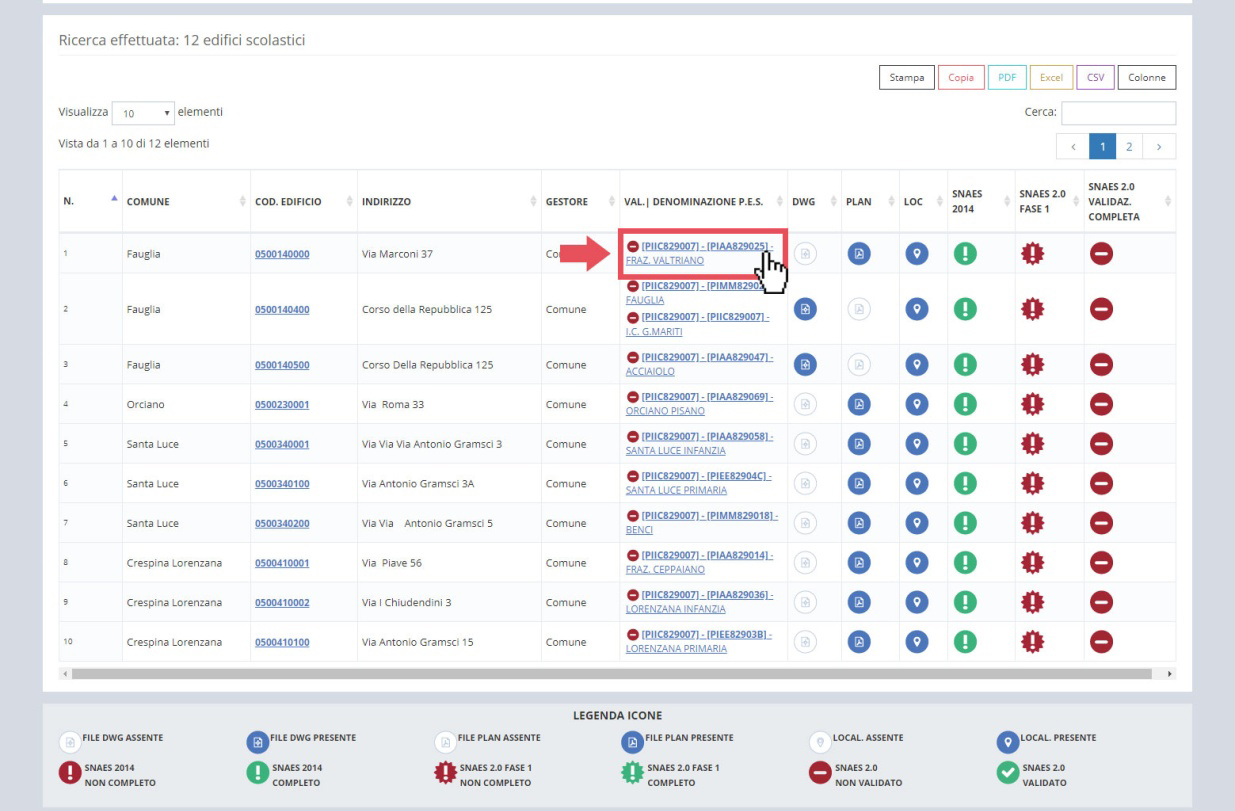The width and height of the screenshot is (1235, 811).
Task: Sort the table by INDIRIZZO column
Action: 392,202
